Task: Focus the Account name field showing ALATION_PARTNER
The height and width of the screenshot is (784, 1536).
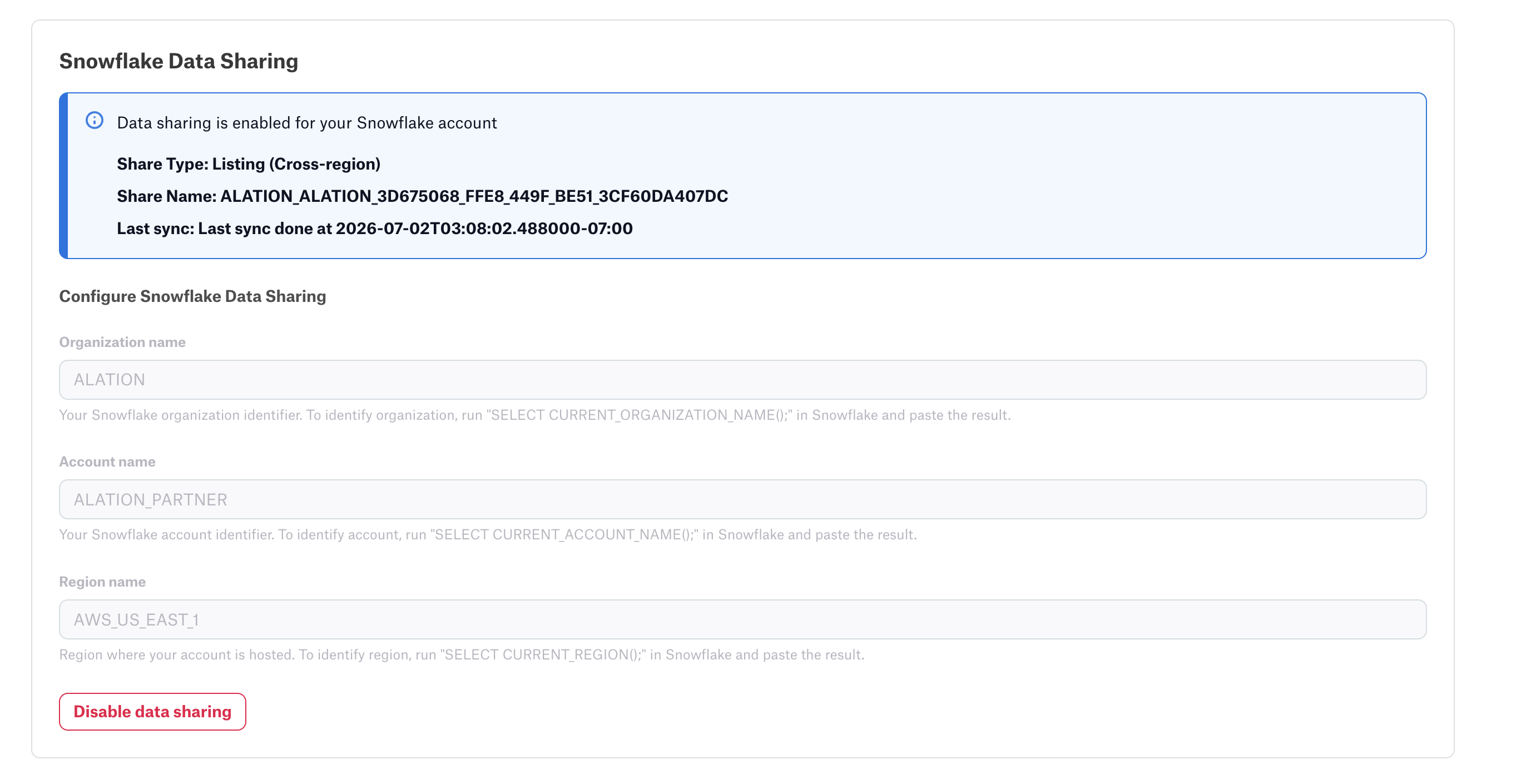Action: pyautogui.click(x=742, y=500)
